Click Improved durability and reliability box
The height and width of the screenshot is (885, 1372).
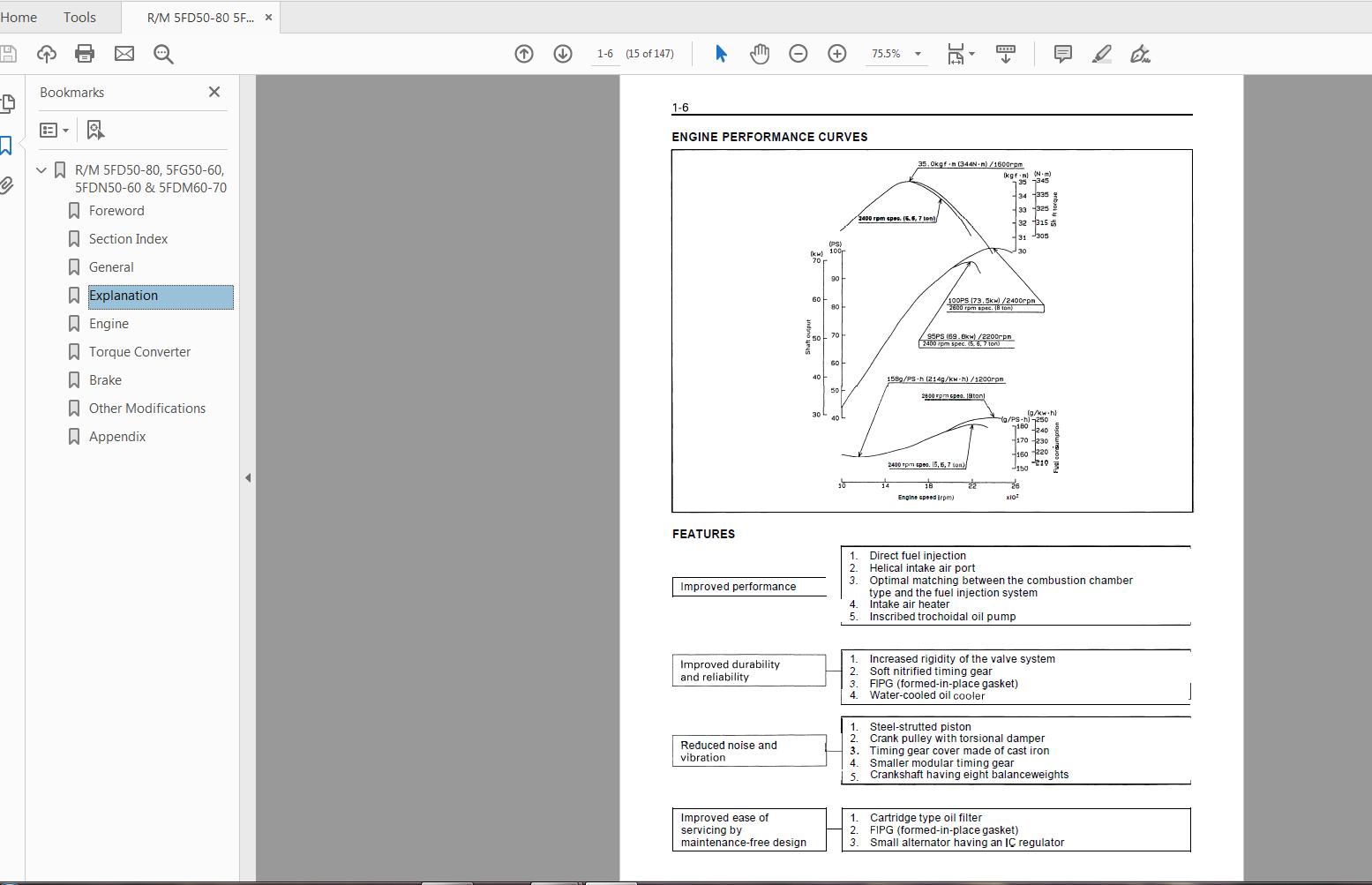click(749, 671)
